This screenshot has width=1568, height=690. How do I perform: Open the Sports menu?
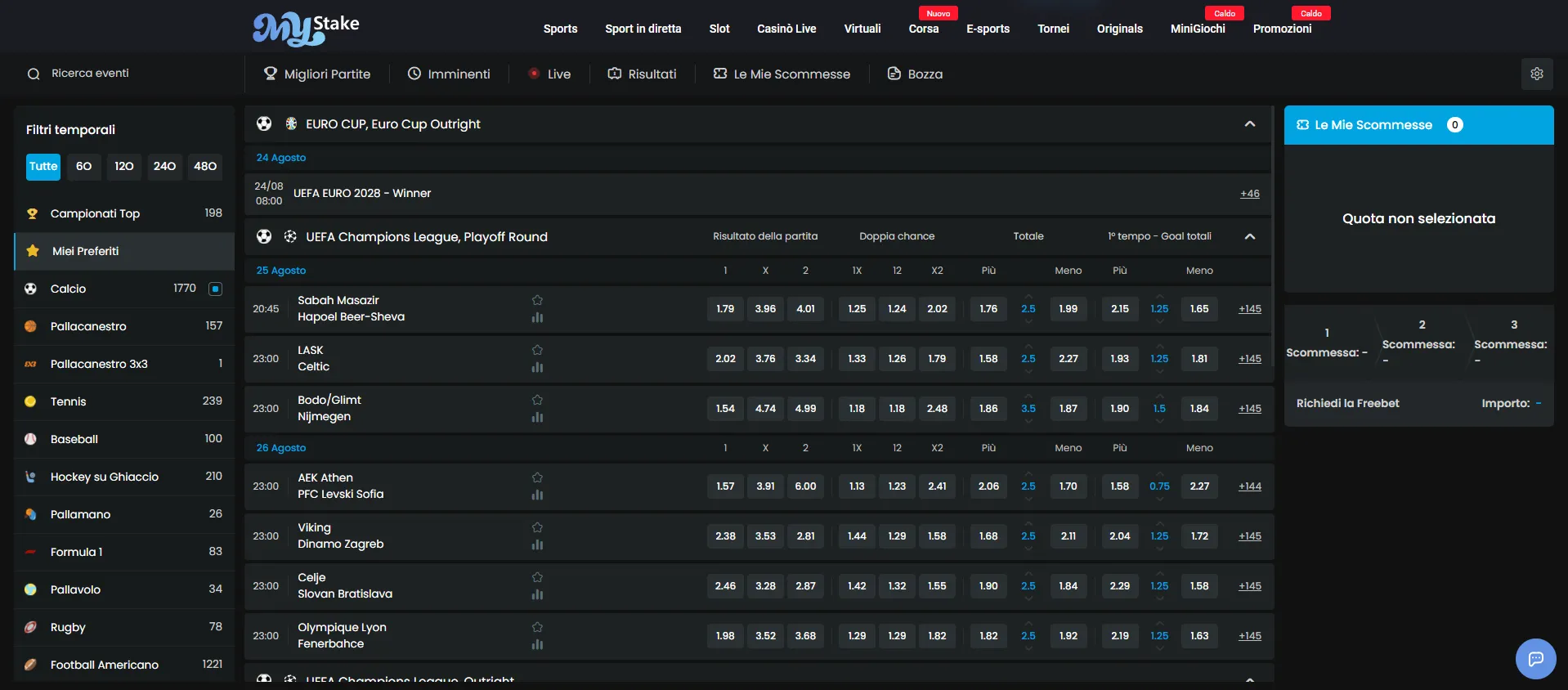tap(560, 29)
